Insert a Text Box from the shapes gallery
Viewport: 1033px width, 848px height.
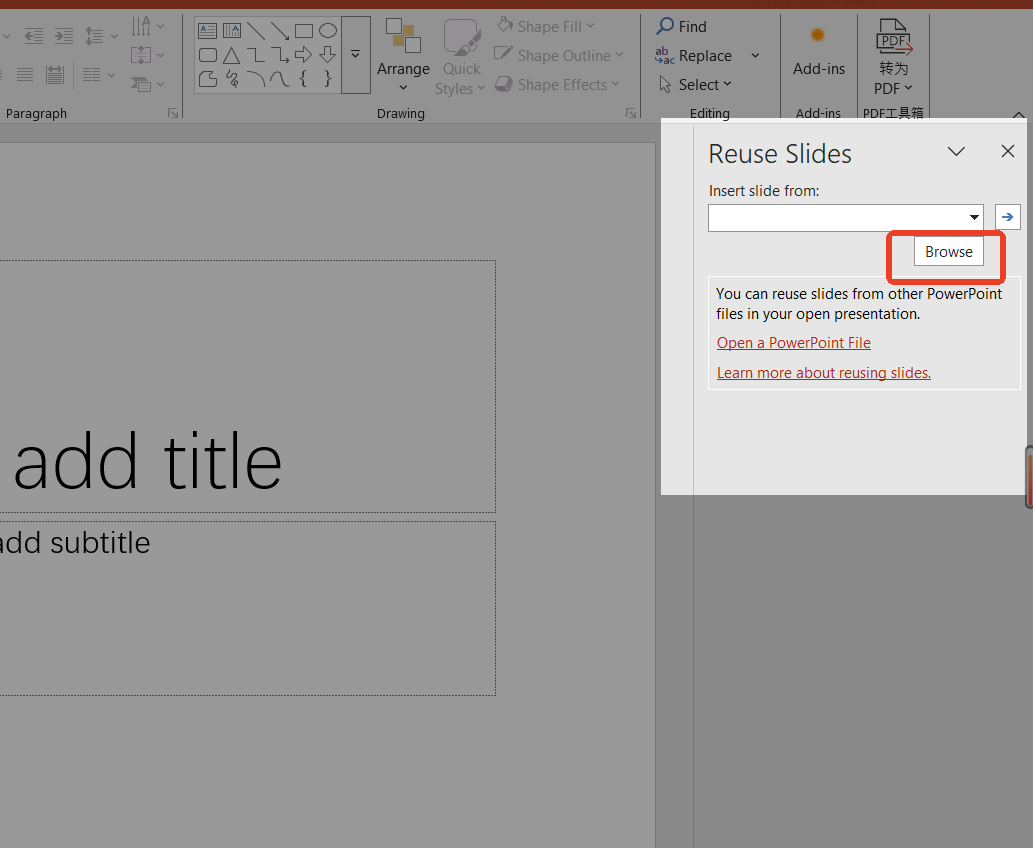pyautogui.click(x=207, y=30)
